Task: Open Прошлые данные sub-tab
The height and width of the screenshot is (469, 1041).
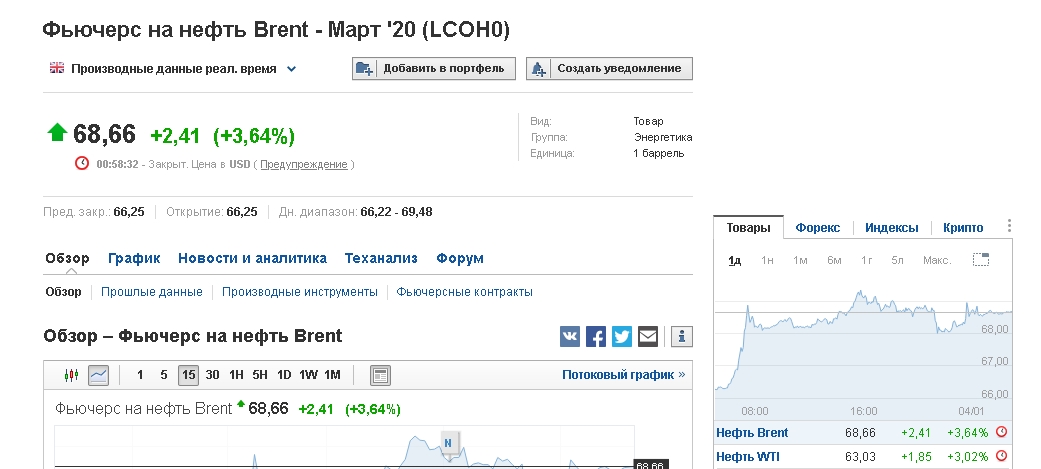Action: (151, 292)
